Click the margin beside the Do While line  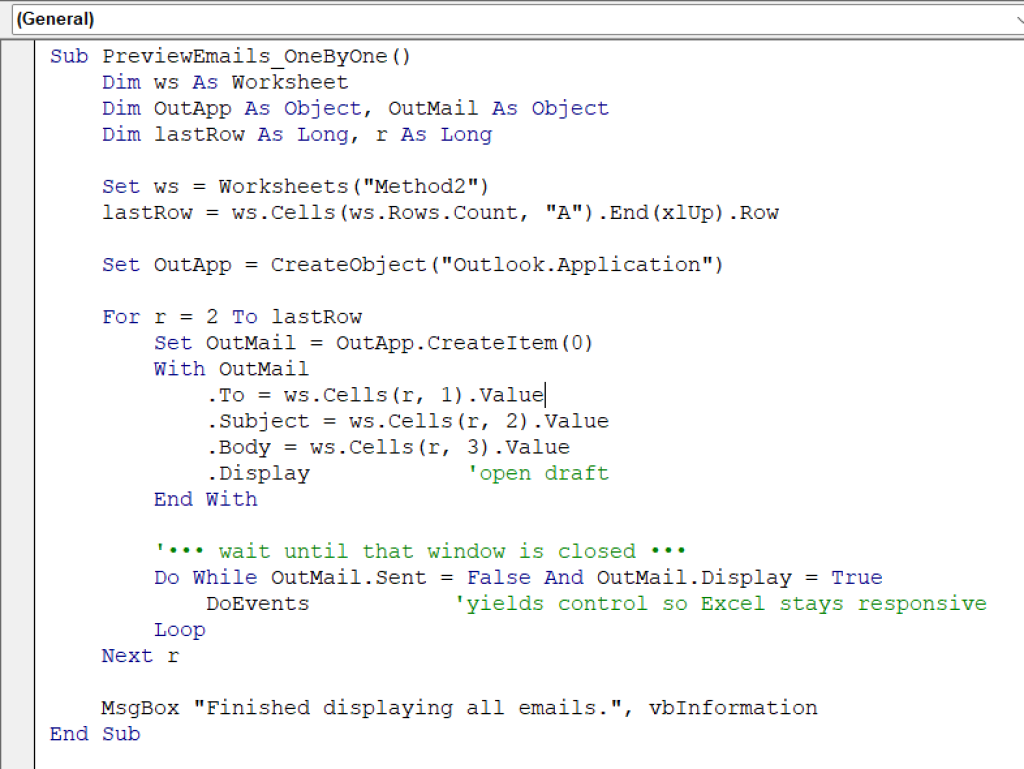pyautogui.click(x=20, y=577)
